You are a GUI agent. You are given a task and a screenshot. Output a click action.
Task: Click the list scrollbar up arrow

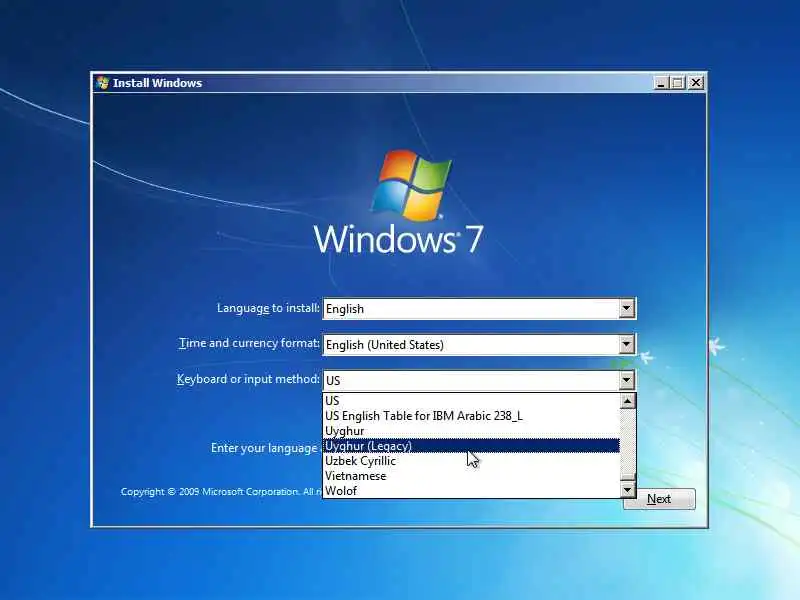coord(628,401)
